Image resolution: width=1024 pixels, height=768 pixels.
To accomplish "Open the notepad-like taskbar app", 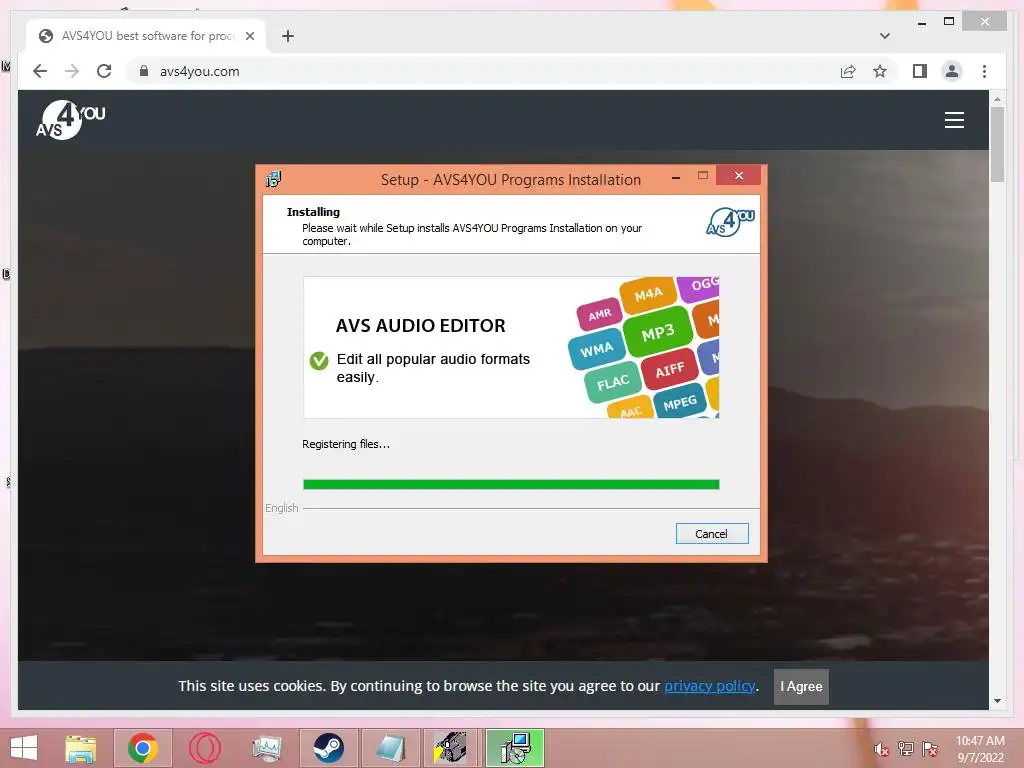I will [x=391, y=748].
